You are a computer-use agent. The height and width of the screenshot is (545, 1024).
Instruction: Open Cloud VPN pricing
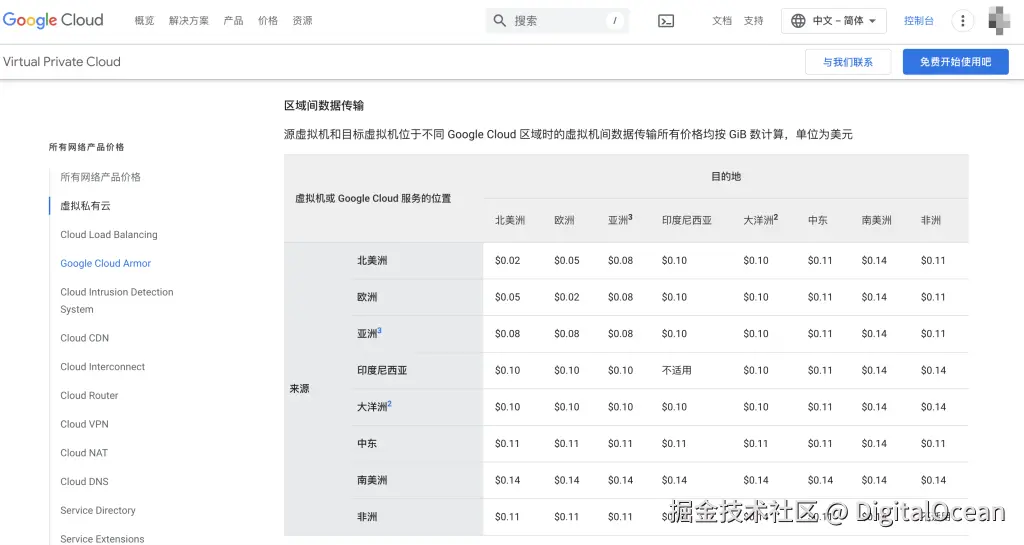(x=84, y=424)
